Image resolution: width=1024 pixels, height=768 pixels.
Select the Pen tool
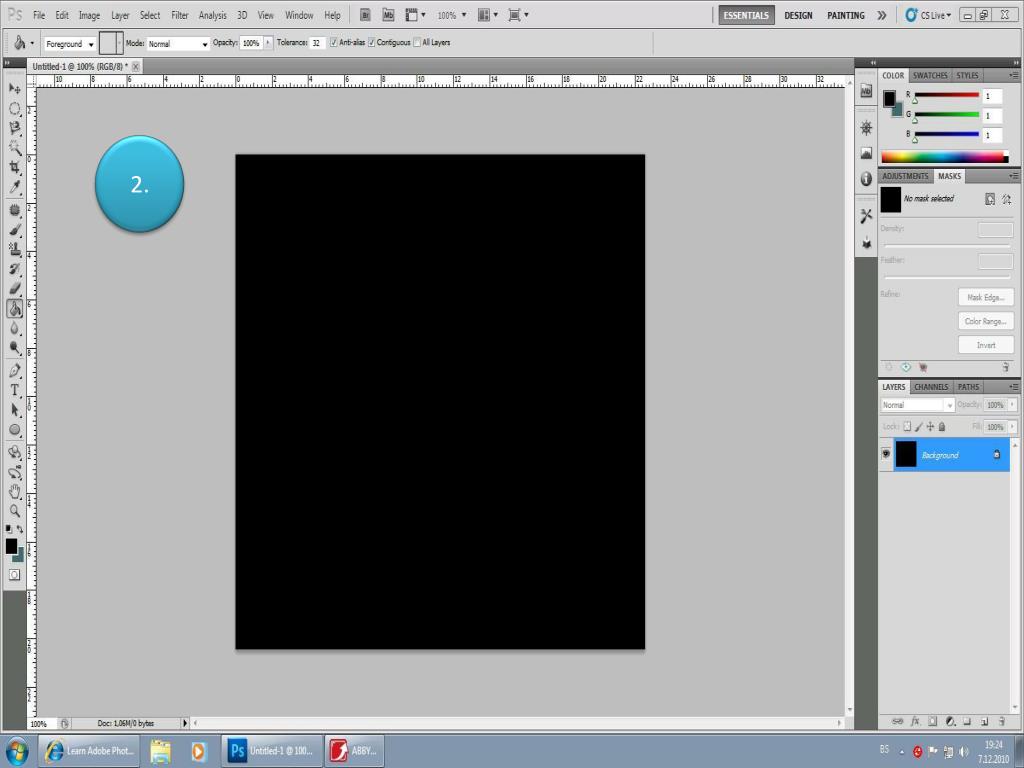click(14, 371)
